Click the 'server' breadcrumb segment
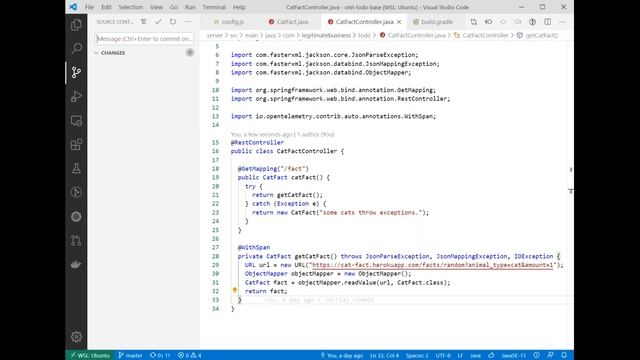This screenshot has width=640, height=360. (215, 35)
